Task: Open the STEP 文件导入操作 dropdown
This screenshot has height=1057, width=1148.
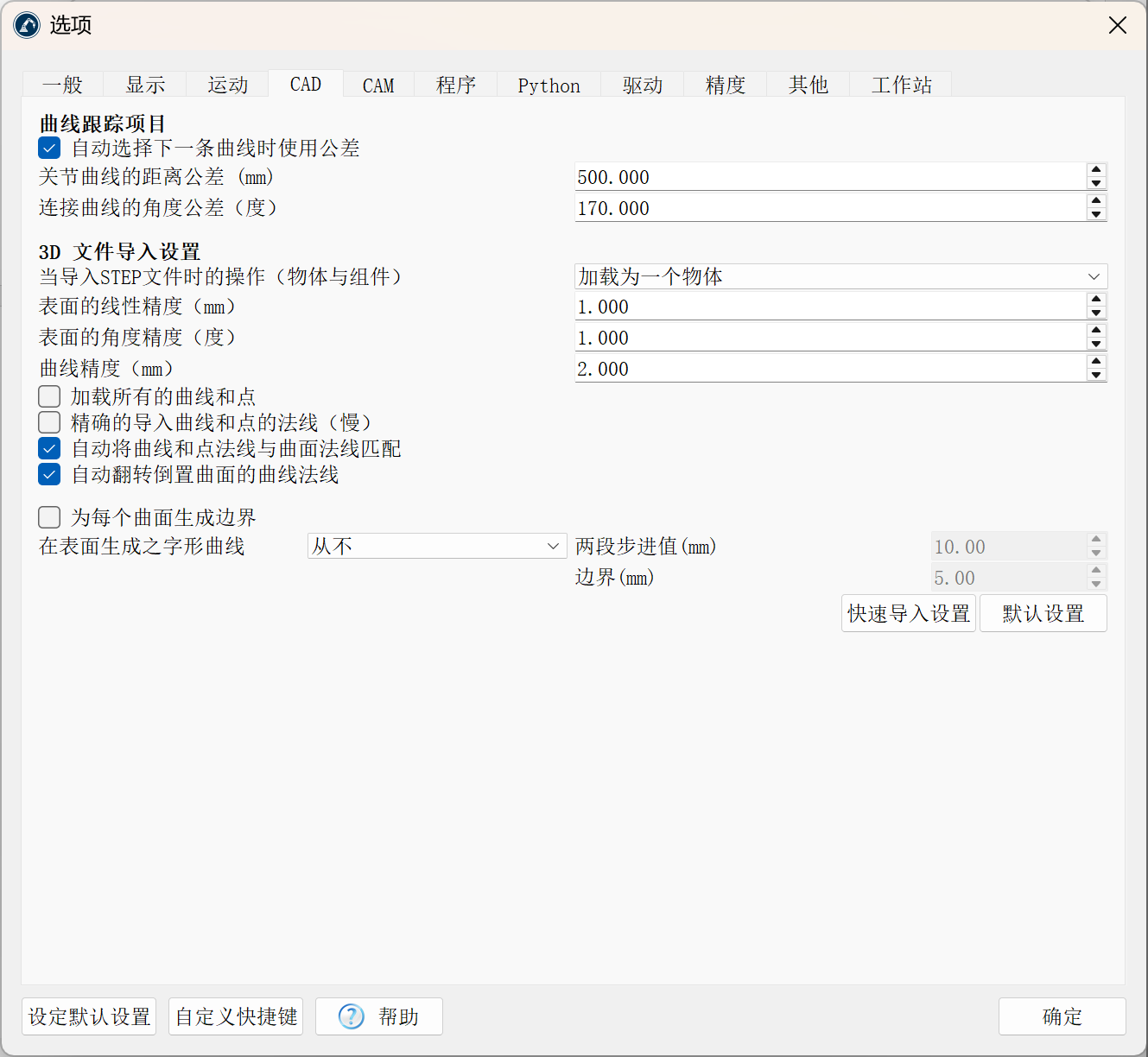Action: click(x=840, y=276)
